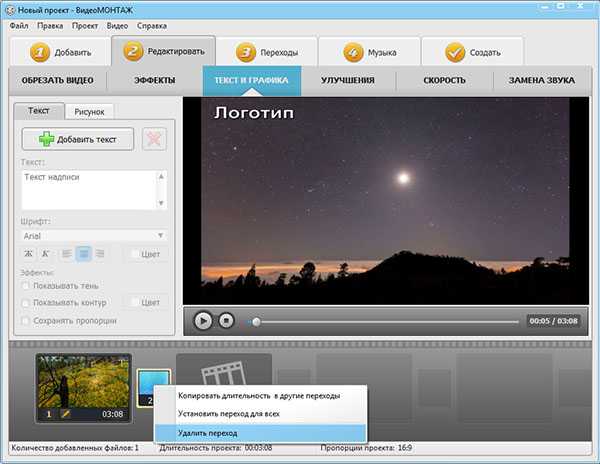
Task: Click the playback progress slider handle
Action: pyautogui.click(x=256, y=321)
